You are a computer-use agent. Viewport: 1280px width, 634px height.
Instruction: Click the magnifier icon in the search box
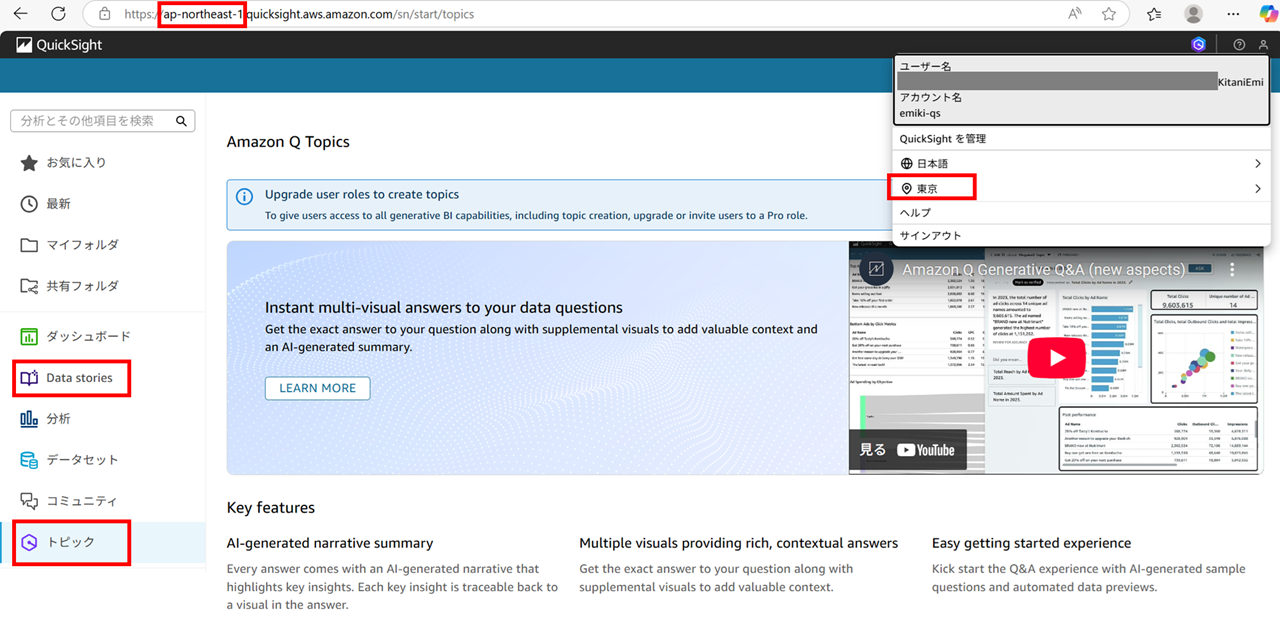181,121
